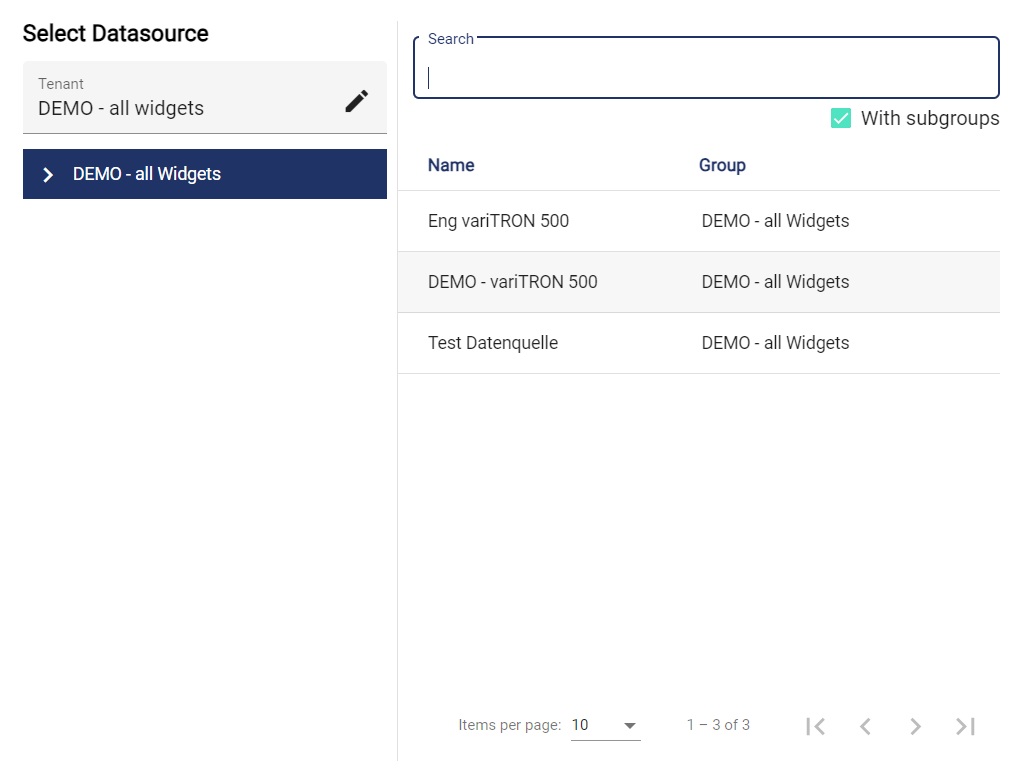Go to the next page arrow
This screenshot has height=768, width=1026.
pyautogui.click(x=915, y=726)
